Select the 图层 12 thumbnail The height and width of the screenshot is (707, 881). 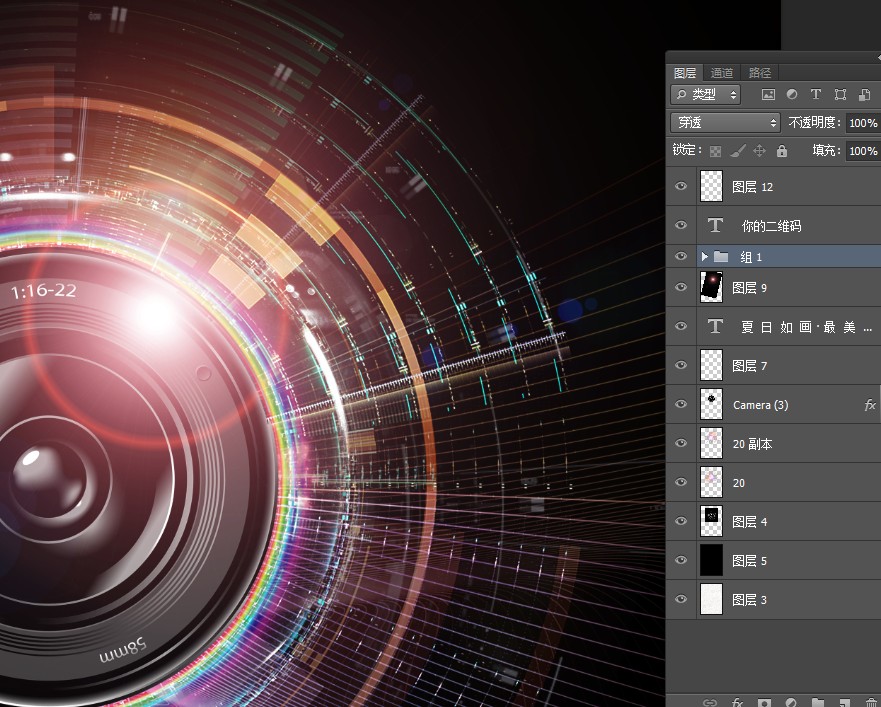[x=711, y=186]
